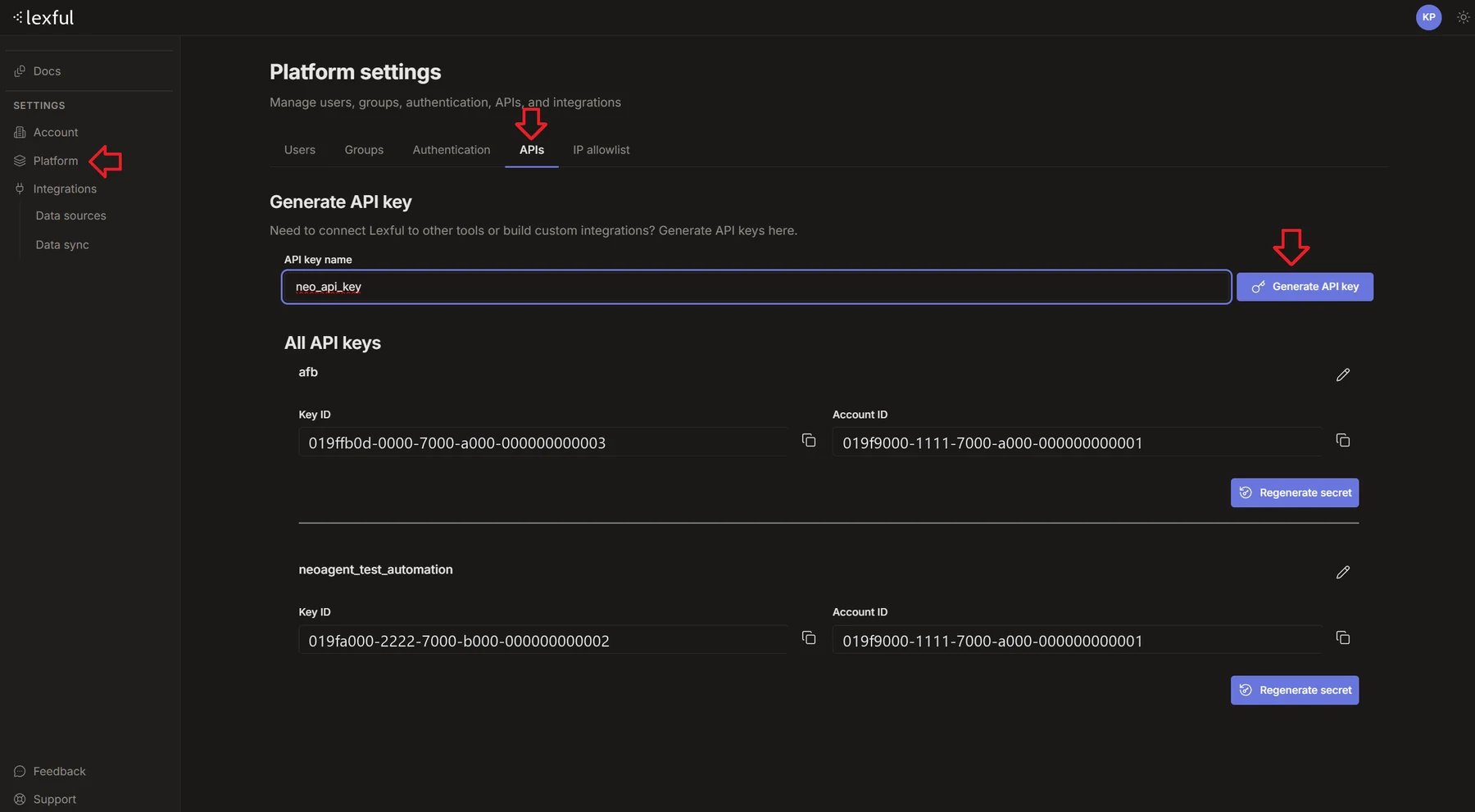Focus the API key name input field
The image size is (1475, 812).
pyautogui.click(x=756, y=287)
